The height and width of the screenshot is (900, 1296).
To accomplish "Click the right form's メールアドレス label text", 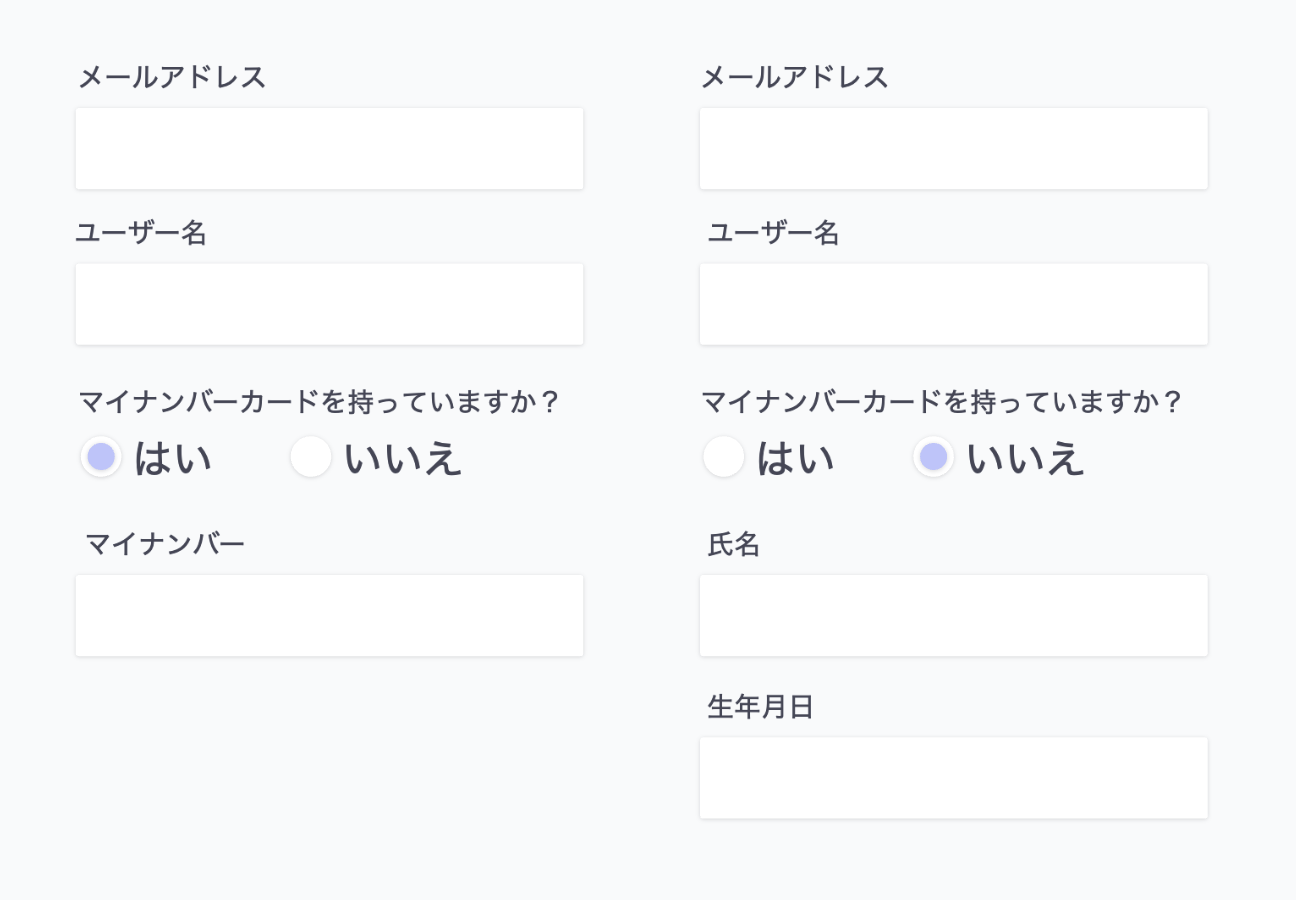I will (795, 77).
